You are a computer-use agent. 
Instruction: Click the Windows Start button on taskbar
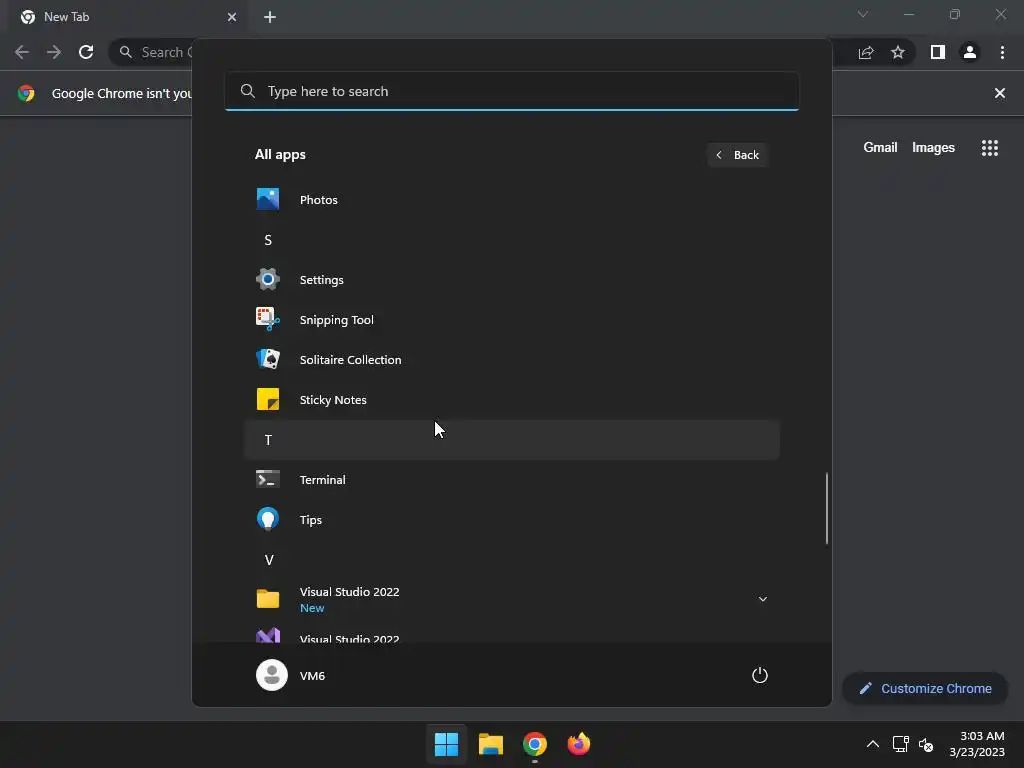(x=447, y=744)
